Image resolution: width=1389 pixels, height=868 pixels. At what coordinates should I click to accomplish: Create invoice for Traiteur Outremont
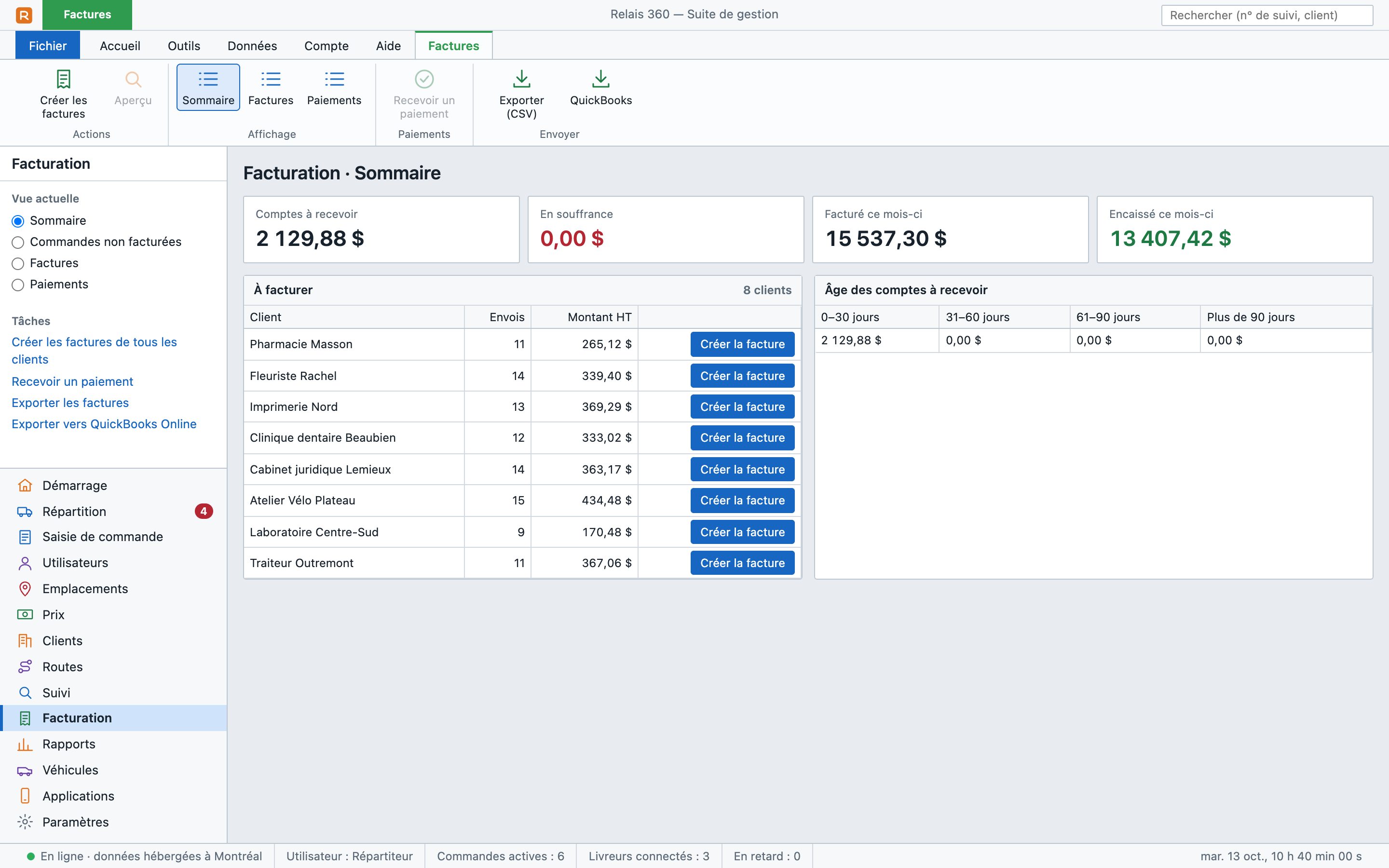[x=742, y=563]
